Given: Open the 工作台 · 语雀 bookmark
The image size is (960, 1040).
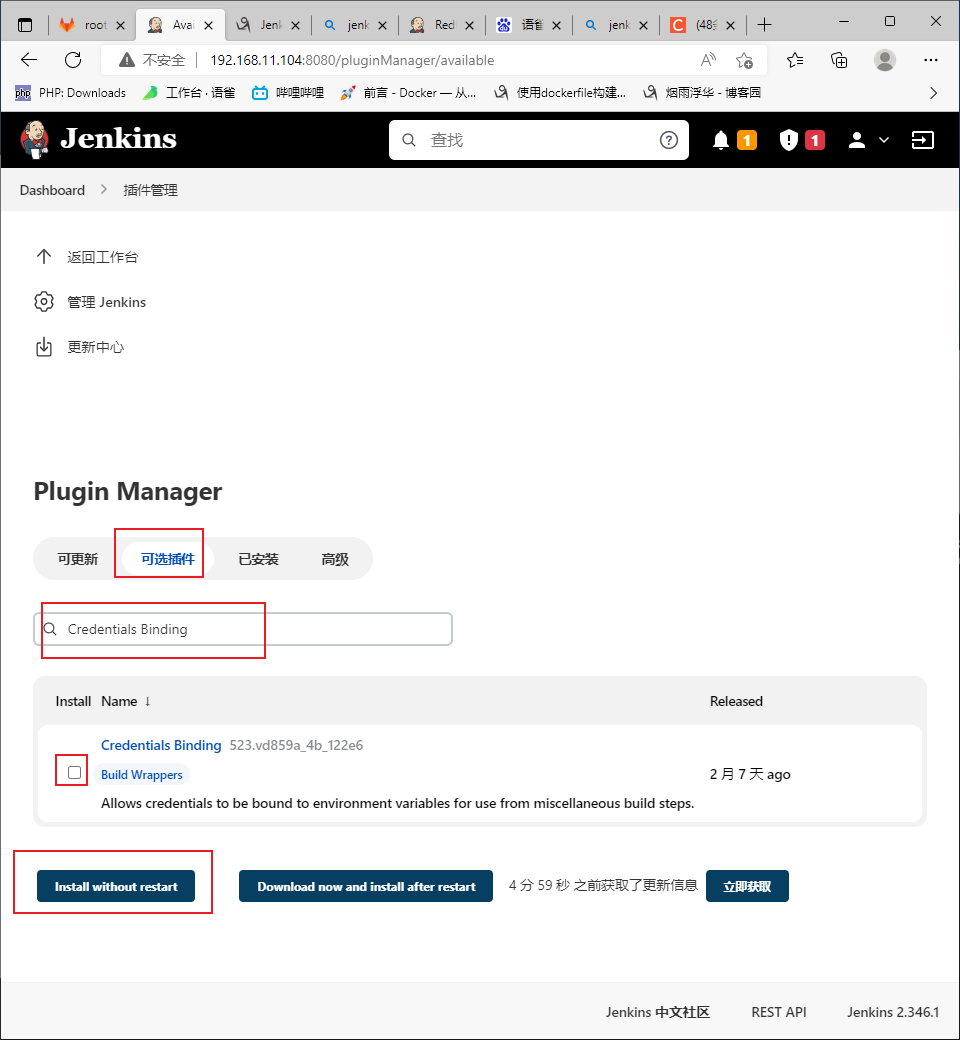Looking at the screenshot, I should coord(189,93).
